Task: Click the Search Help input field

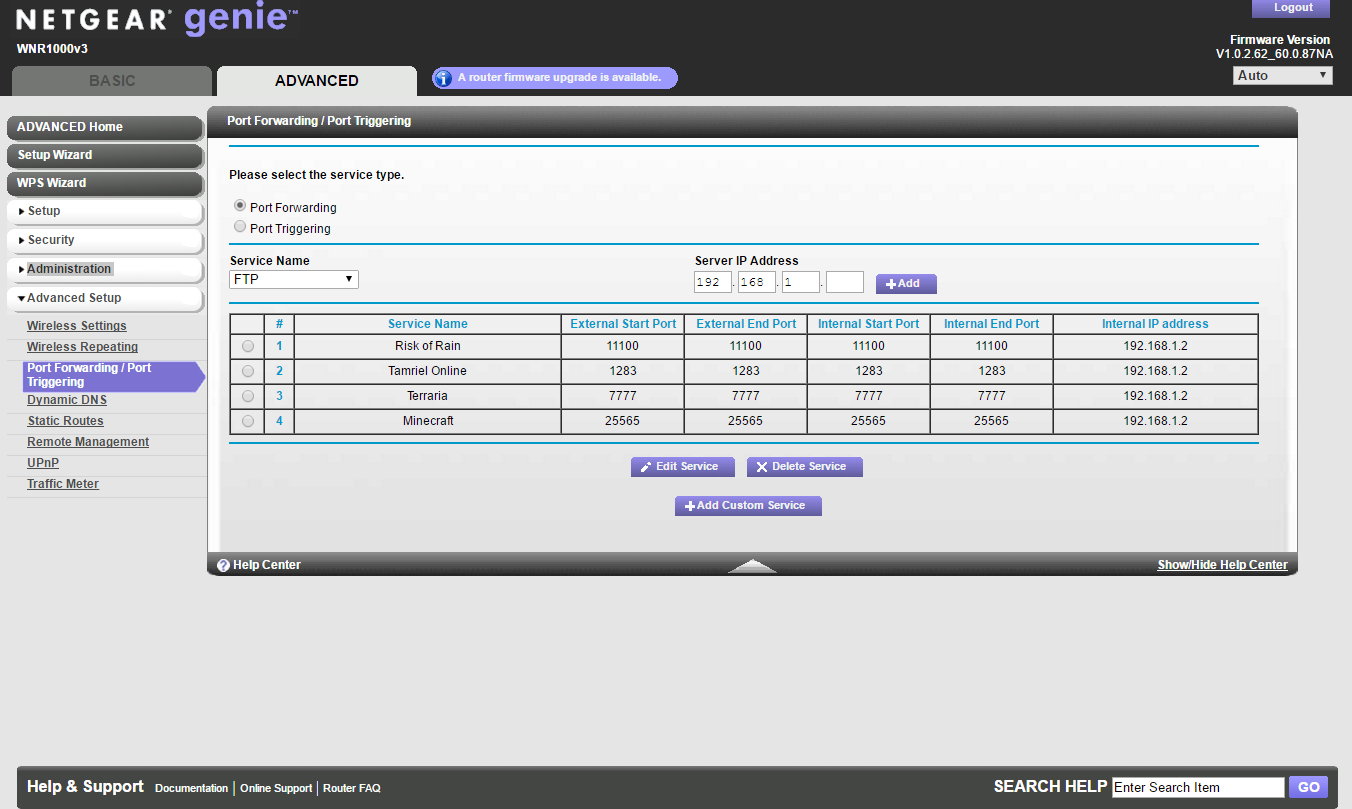Action: coord(1198,787)
